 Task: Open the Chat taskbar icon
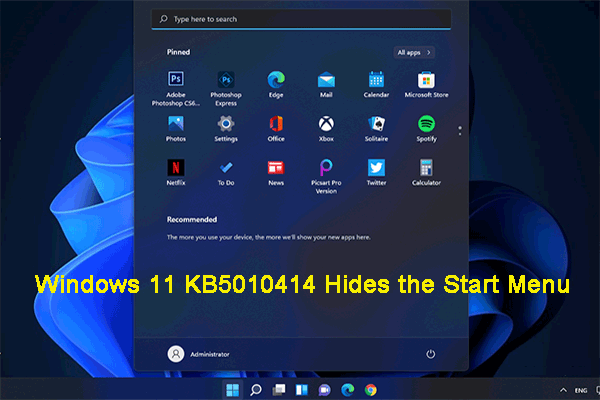tap(324, 390)
